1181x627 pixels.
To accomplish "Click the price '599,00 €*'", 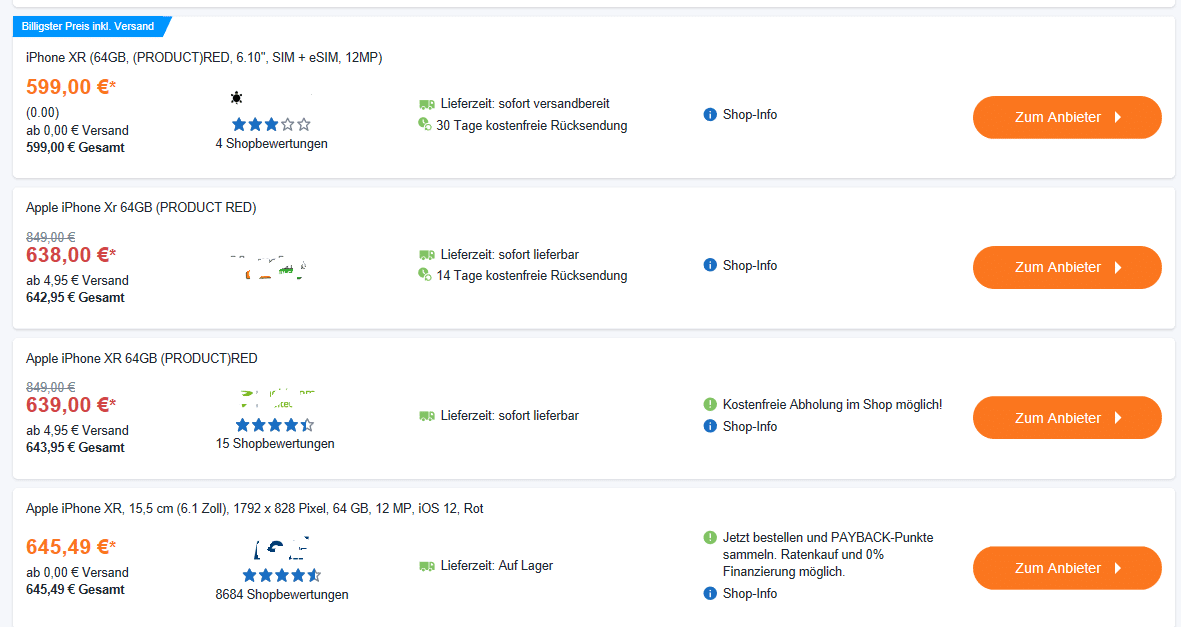I will (x=71, y=87).
